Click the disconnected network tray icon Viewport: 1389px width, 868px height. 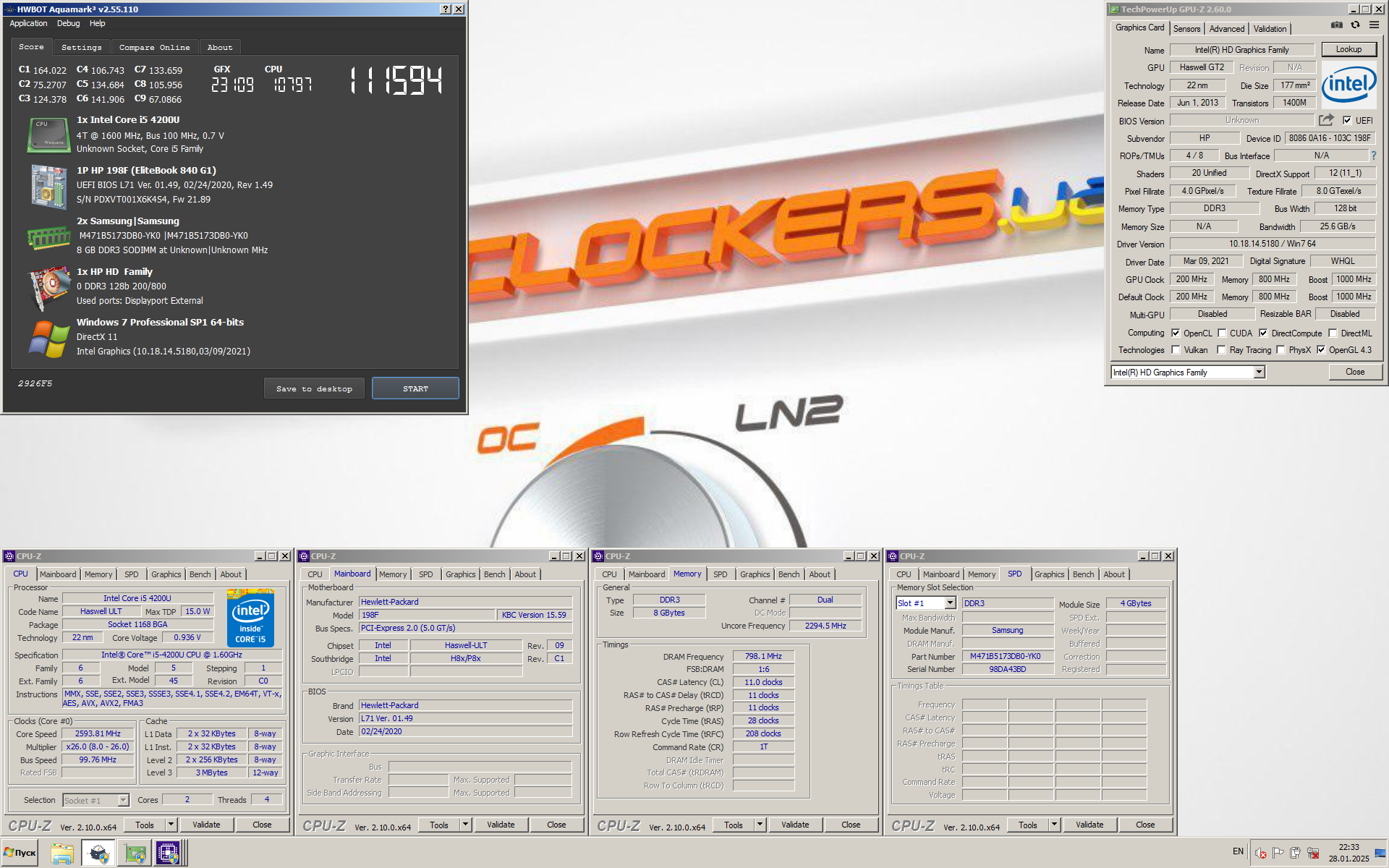(x=1313, y=853)
